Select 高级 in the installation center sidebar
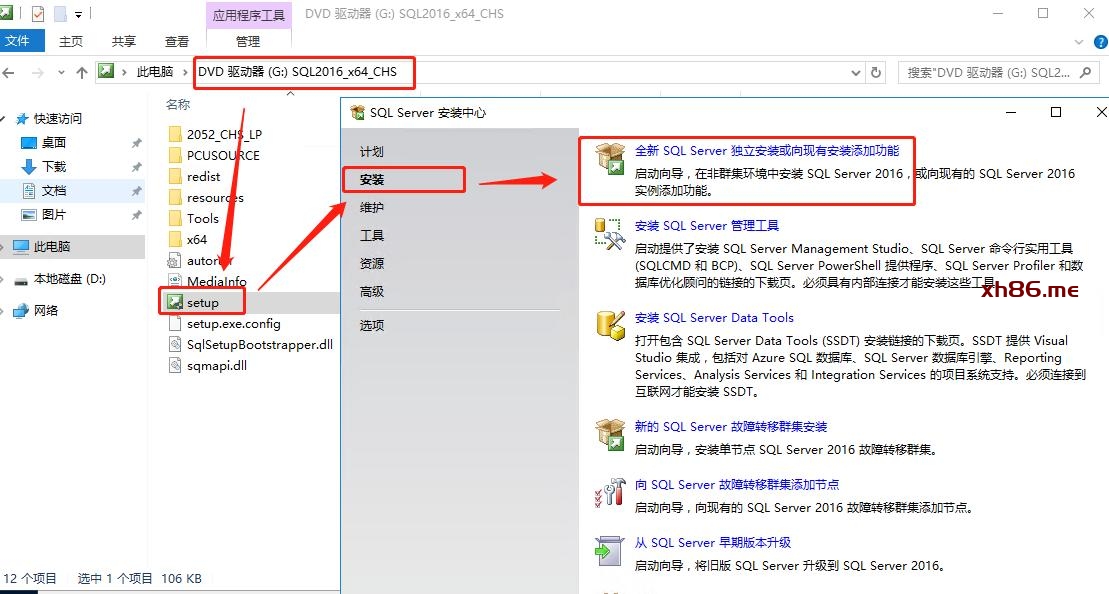1109x594 pixels. [x=372, y=291]
